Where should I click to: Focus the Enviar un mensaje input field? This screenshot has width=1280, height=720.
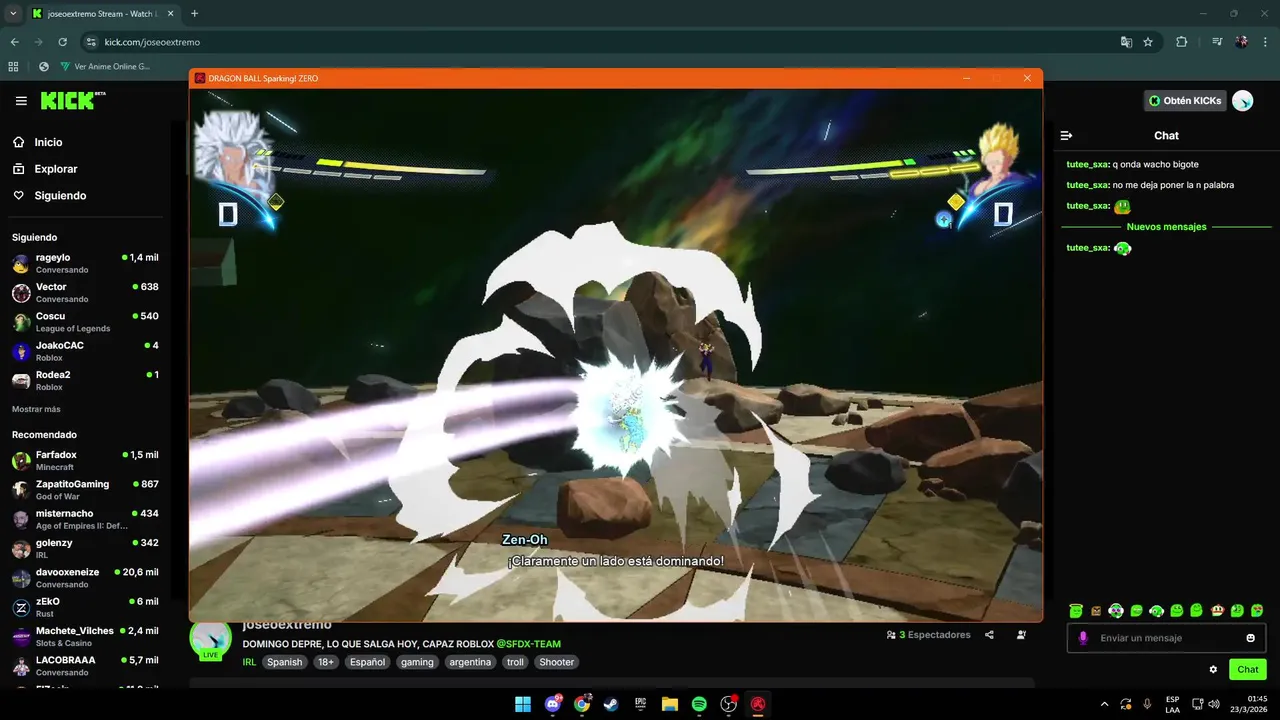tap(1166, 638)
